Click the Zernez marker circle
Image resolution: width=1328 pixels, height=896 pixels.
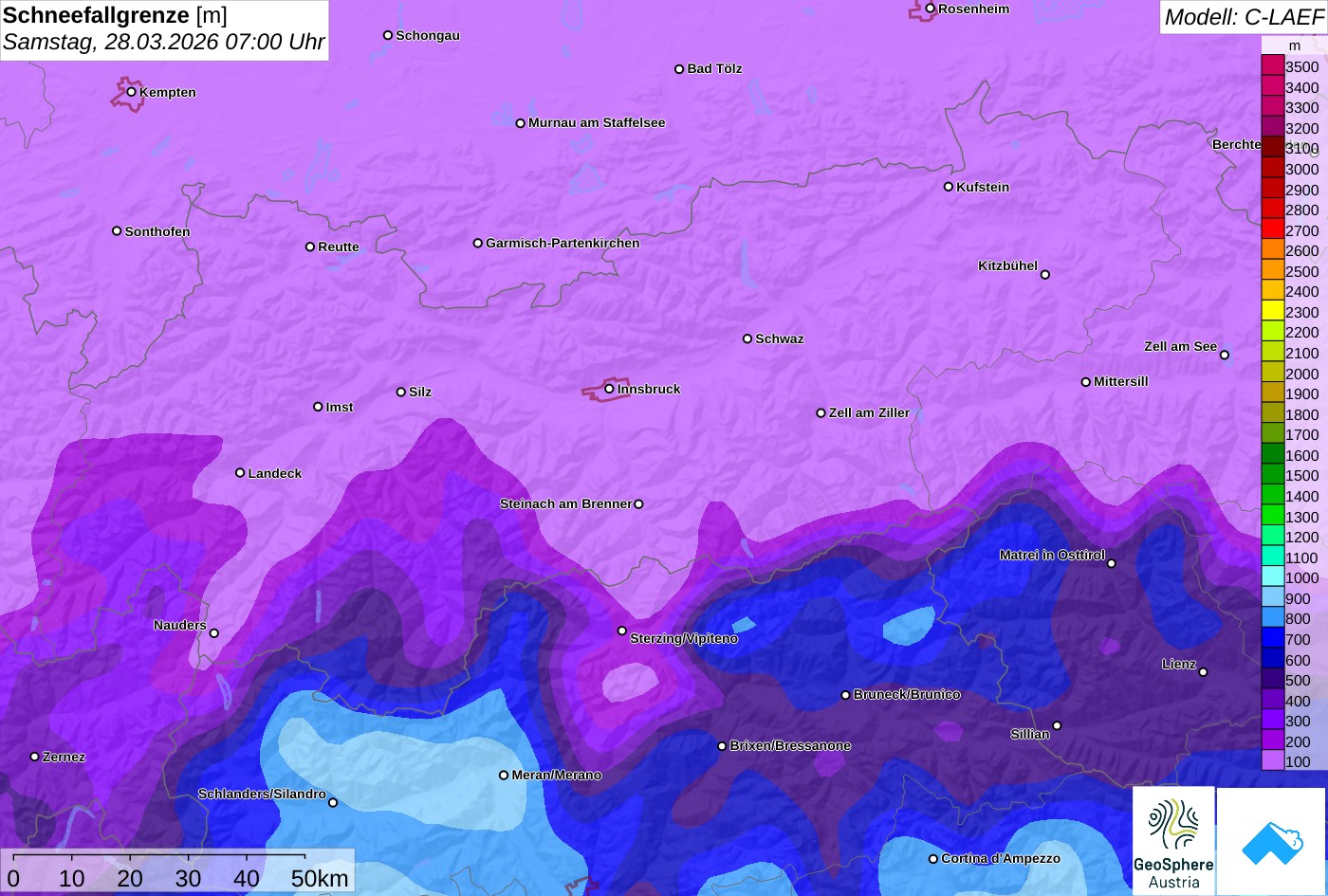[x=35, y=757]
